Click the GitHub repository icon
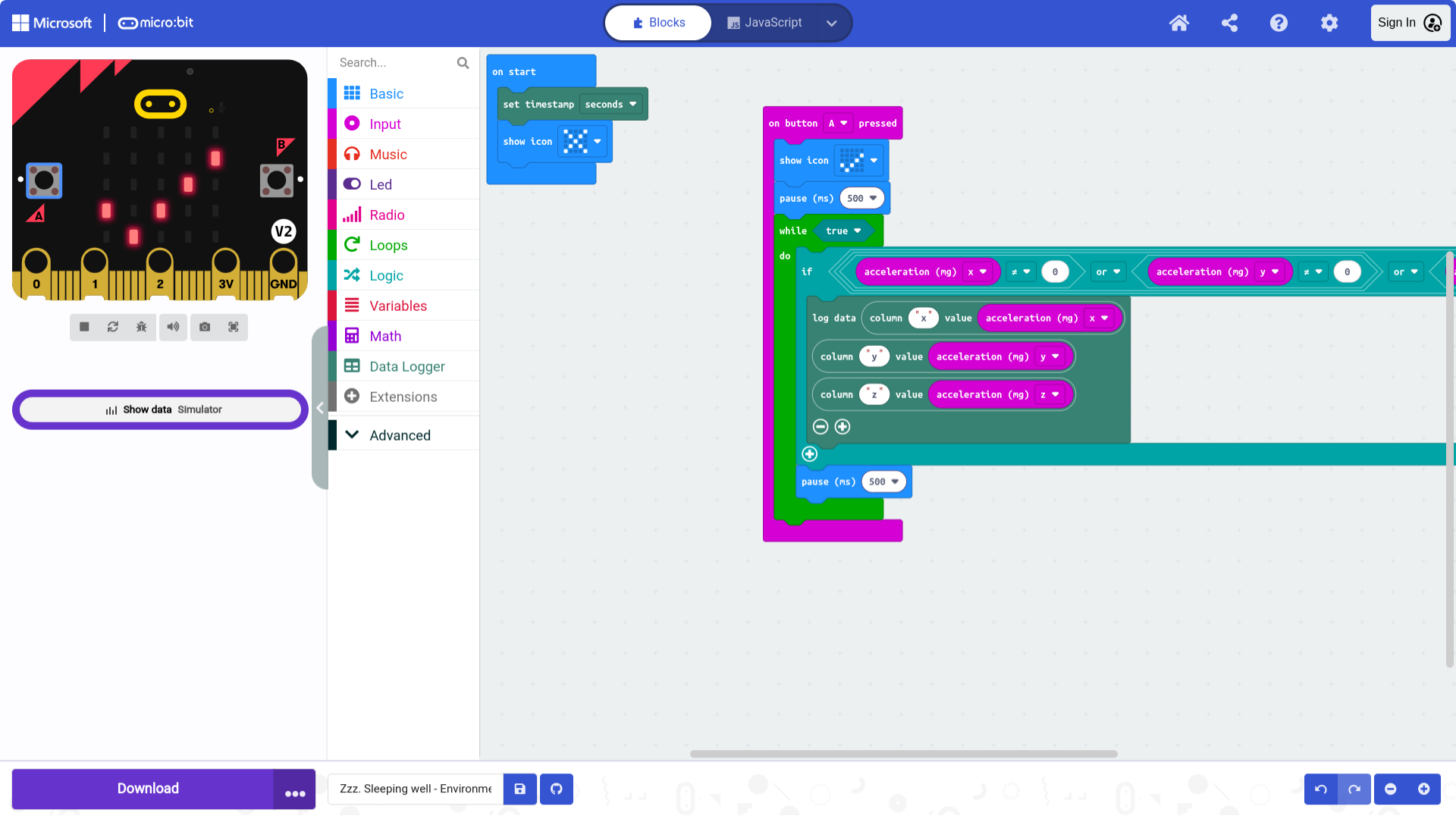The height and width of the screenshot is (819, 1456). 557,789
